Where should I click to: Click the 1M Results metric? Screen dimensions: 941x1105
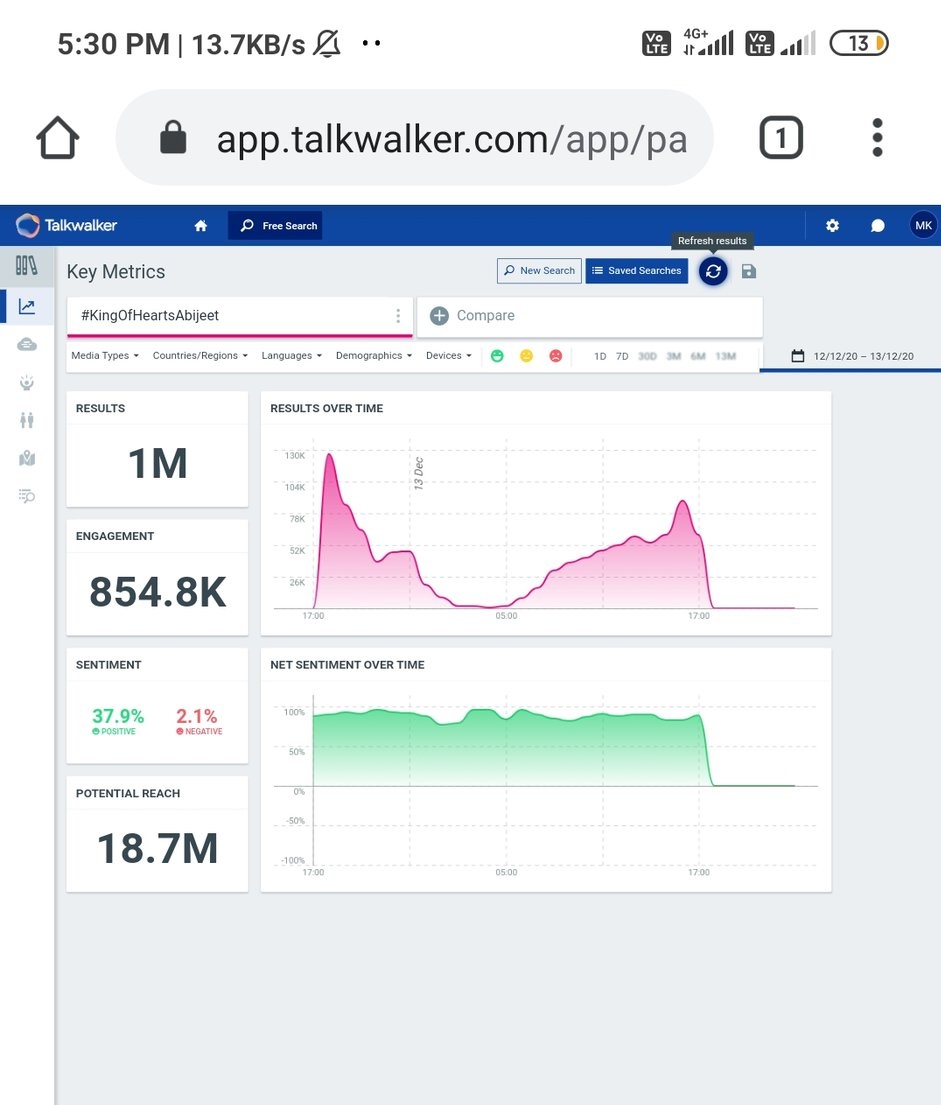(157, 464)
